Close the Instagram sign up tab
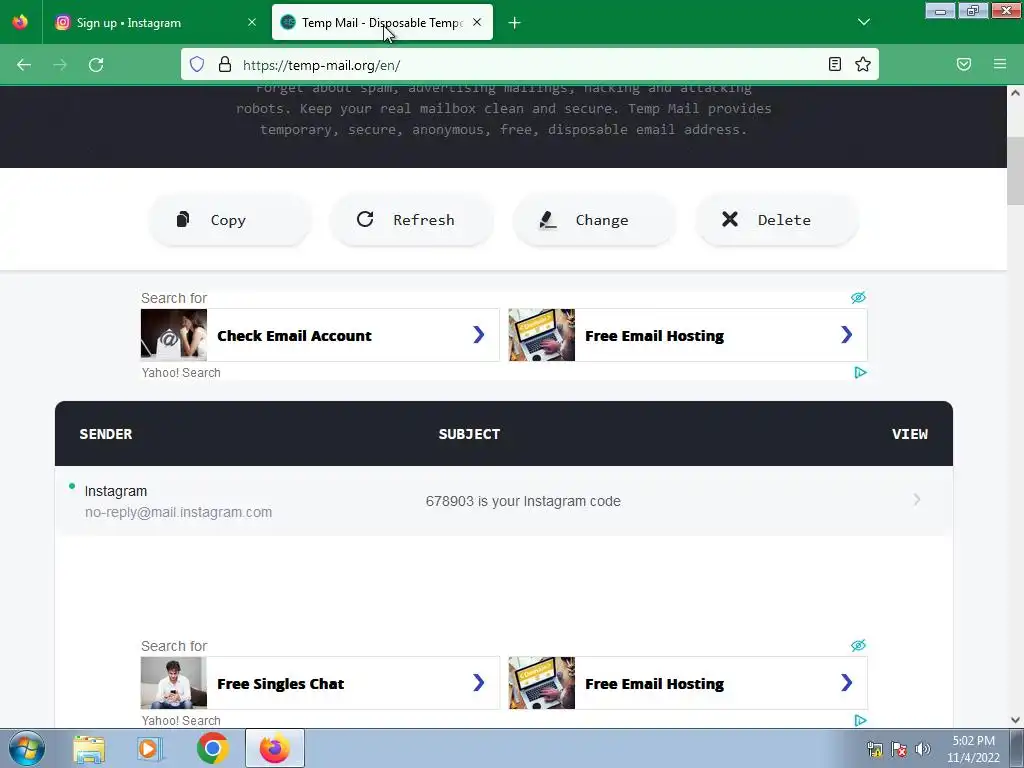Viewport: 1024px width, 768px height. point(252,23)
